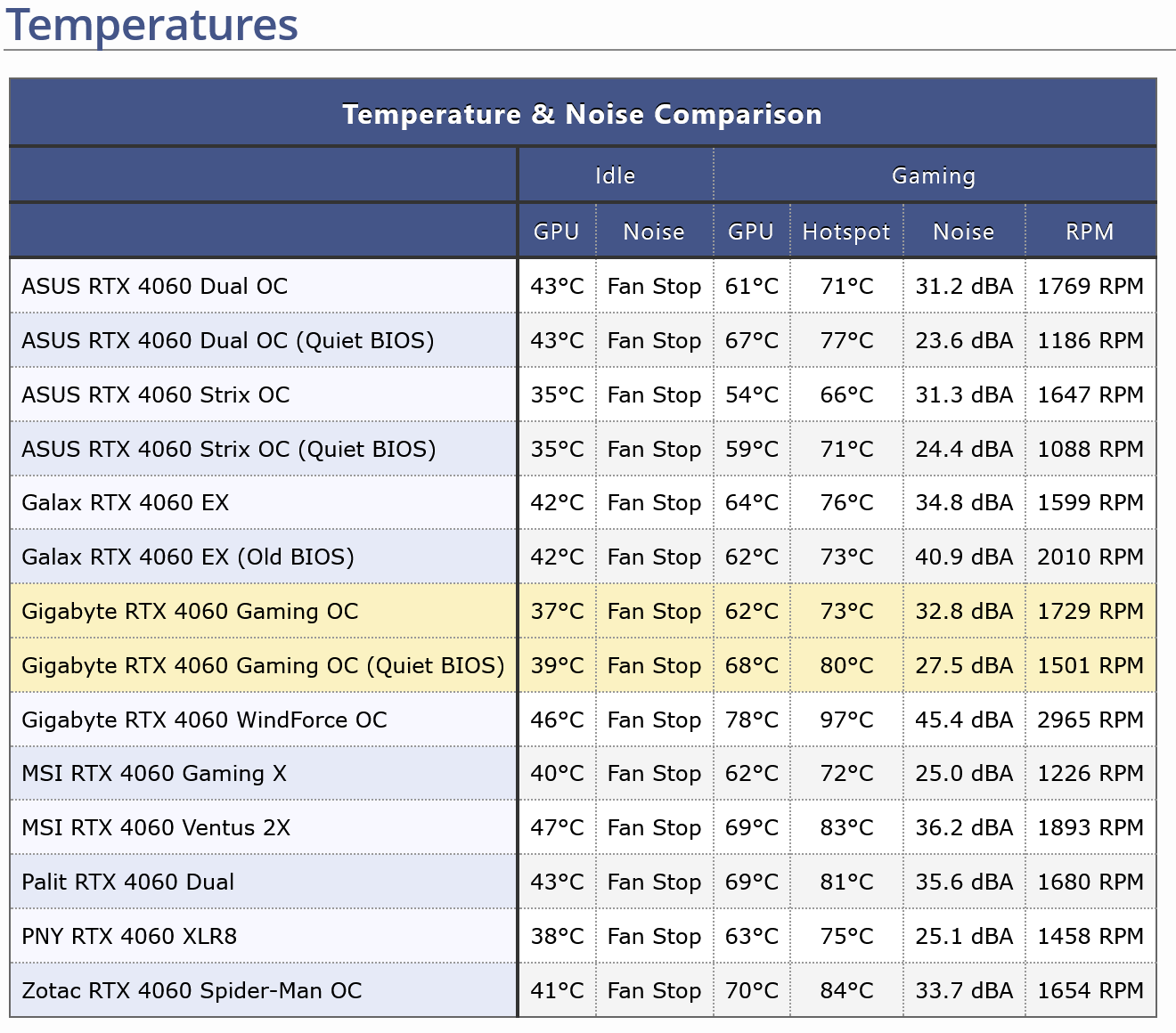Click the 1458 RPM cell

(x=1090, y=936)
